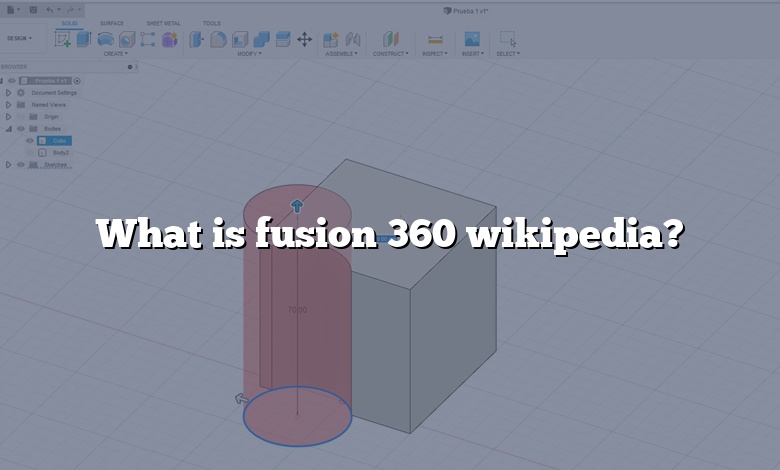
Task: Click the Browser panel options dot icon
Action: point(130,67)
